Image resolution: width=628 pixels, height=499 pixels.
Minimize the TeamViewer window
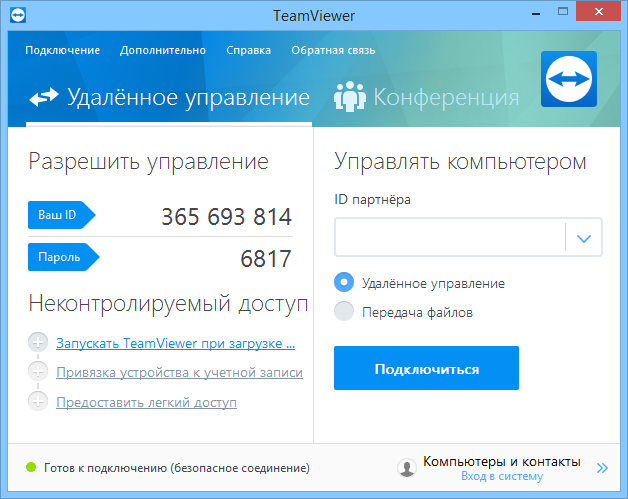coord(536,13)
